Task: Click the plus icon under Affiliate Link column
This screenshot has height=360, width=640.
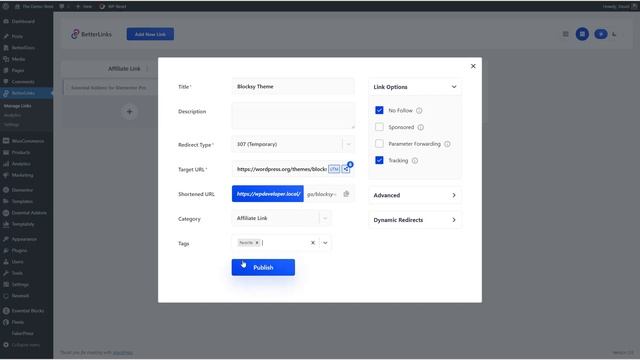Action: tap(129, 112)
